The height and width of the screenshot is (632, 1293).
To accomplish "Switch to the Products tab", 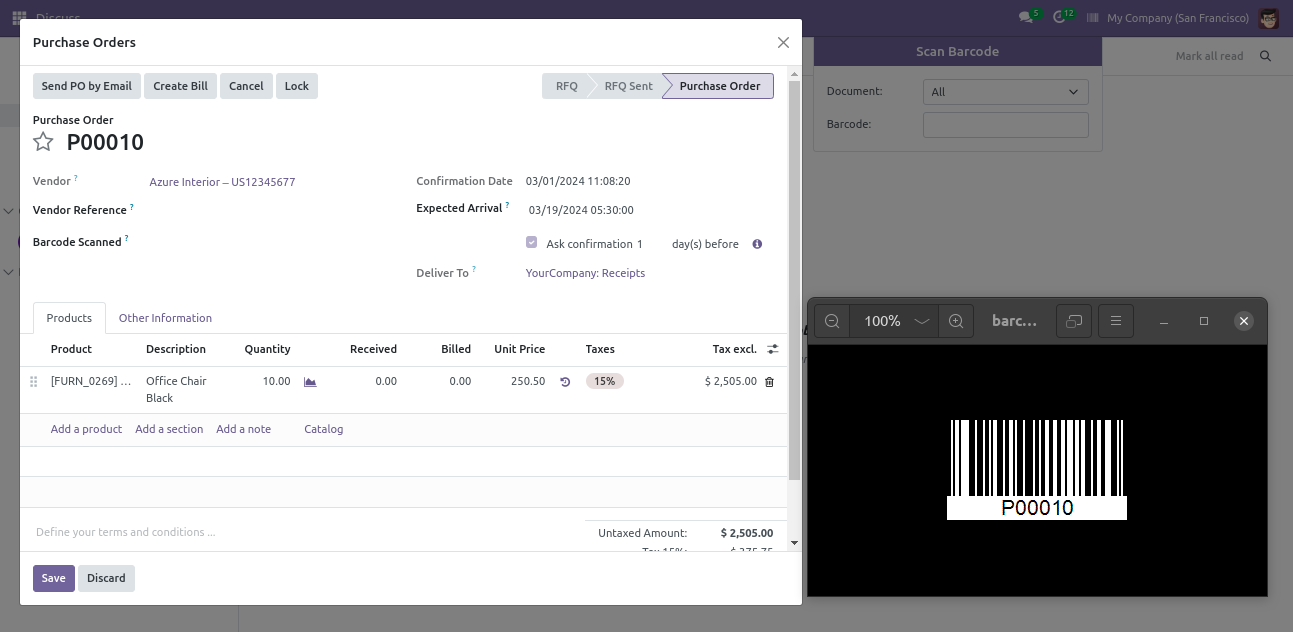I will [x=69, y=318].
